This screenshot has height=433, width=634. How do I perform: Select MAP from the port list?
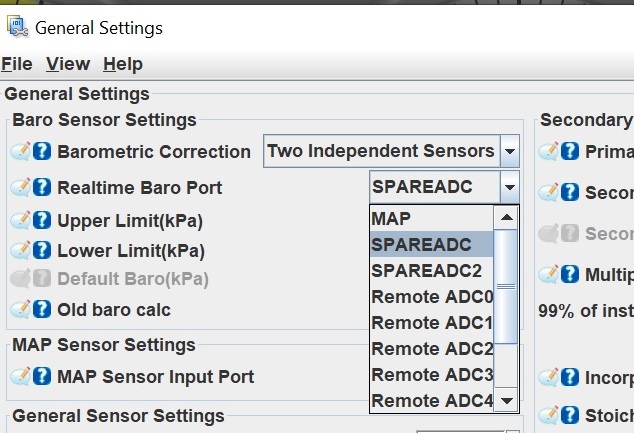pyautogui.click(x=431, y=219)
